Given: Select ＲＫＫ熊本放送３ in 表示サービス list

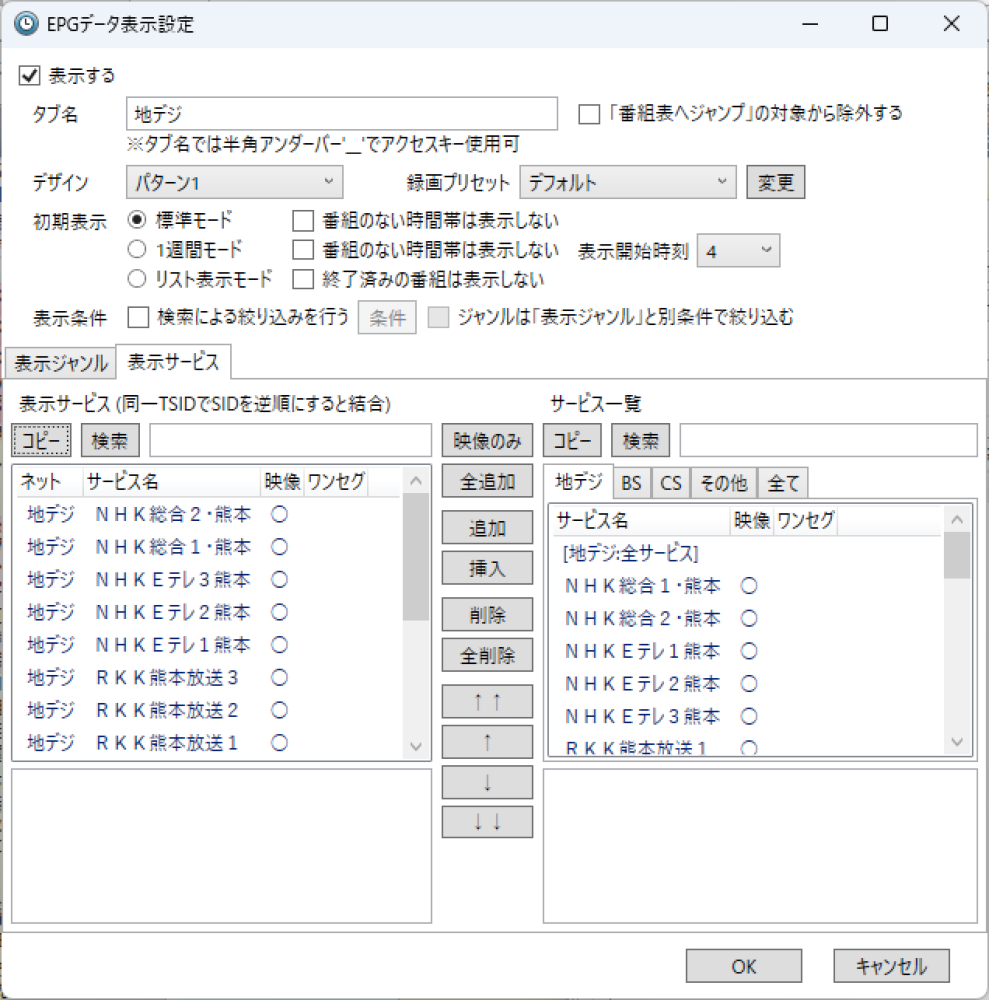Looking at the screenshot, I should click(x=209, y=677).
